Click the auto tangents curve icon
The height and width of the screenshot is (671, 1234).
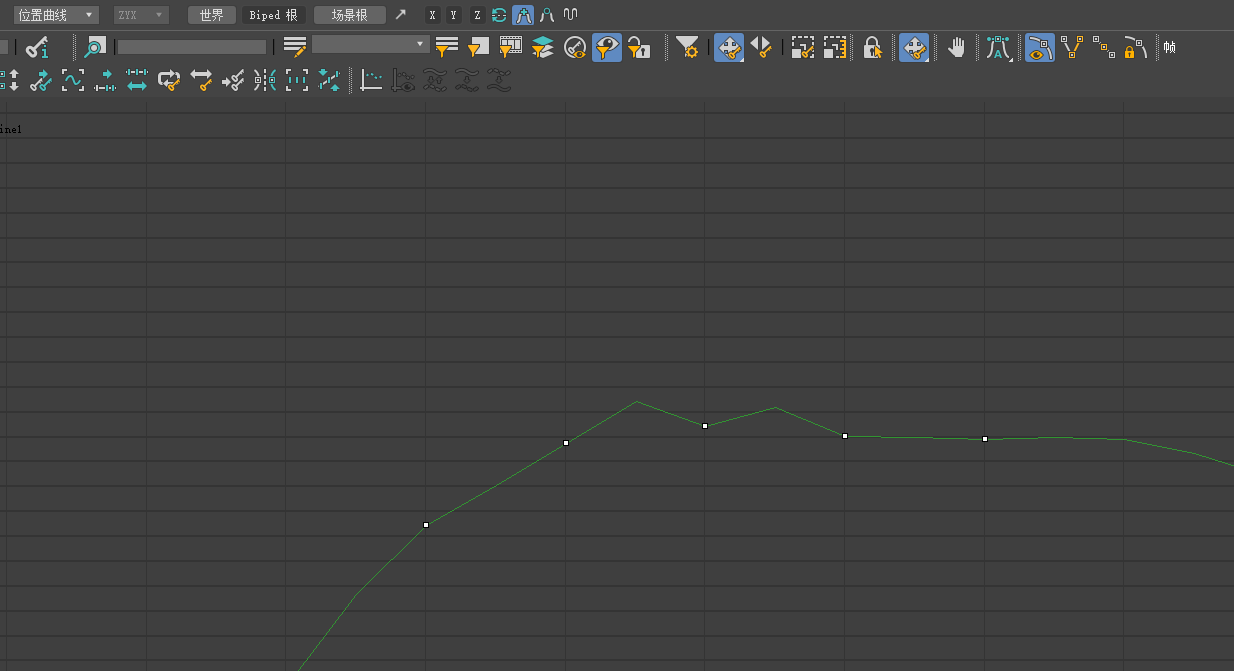[x=999, y=47]
